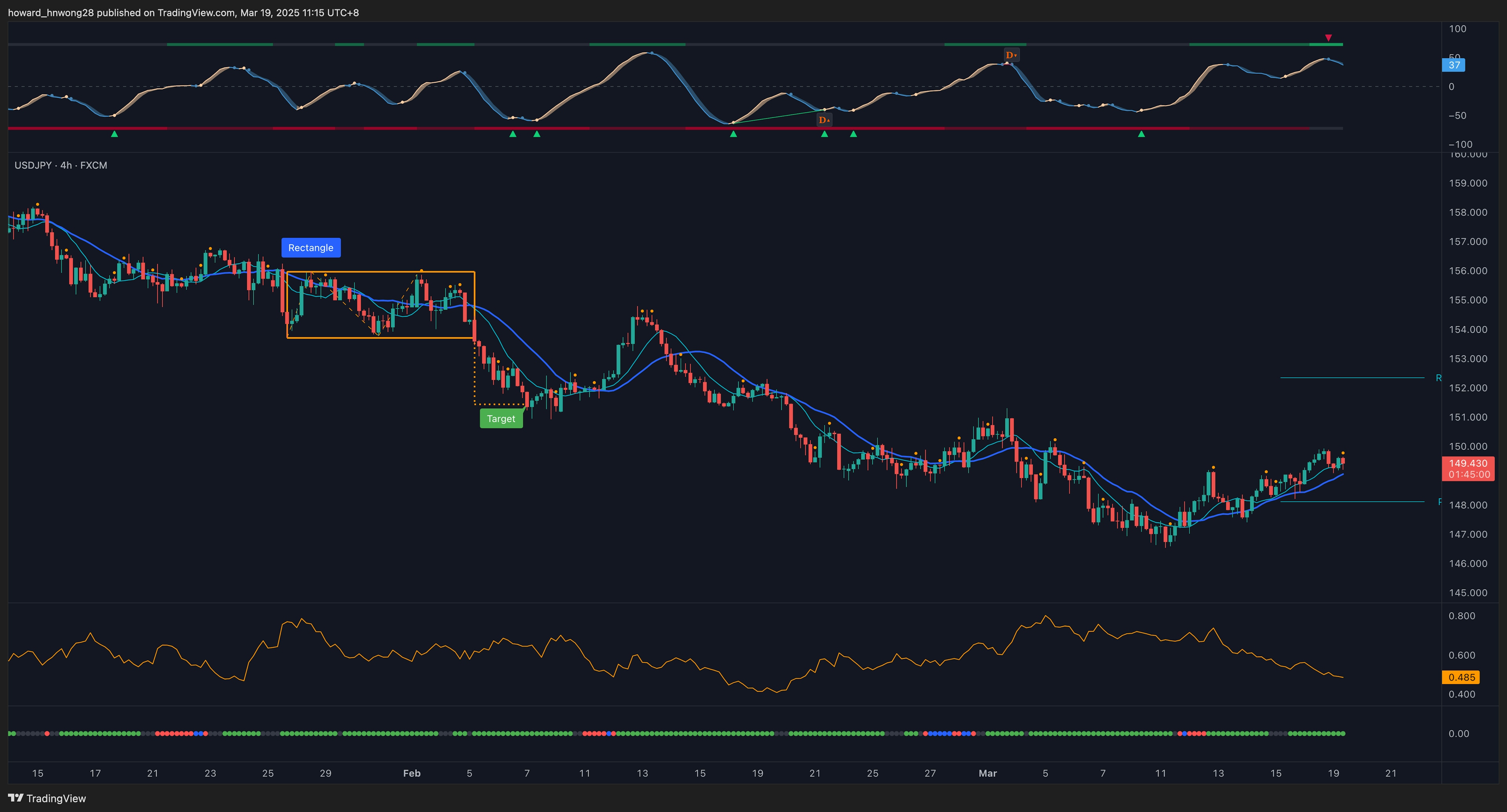Viewport: 1507px width, 812px height.
Task: Click the orange bearish D marker above the oscillator peak
Action: pos(1011,55)
